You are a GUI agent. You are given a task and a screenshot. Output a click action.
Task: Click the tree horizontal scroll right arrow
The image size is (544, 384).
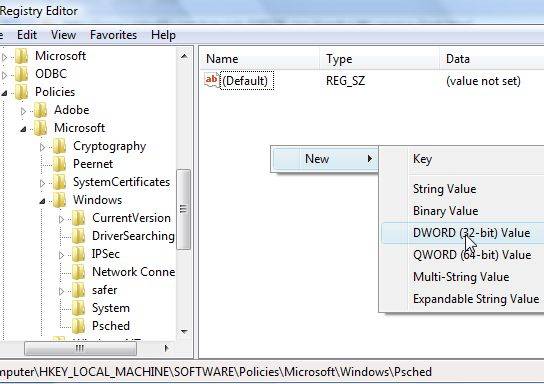pyautogui.click(x=166, y=348)
